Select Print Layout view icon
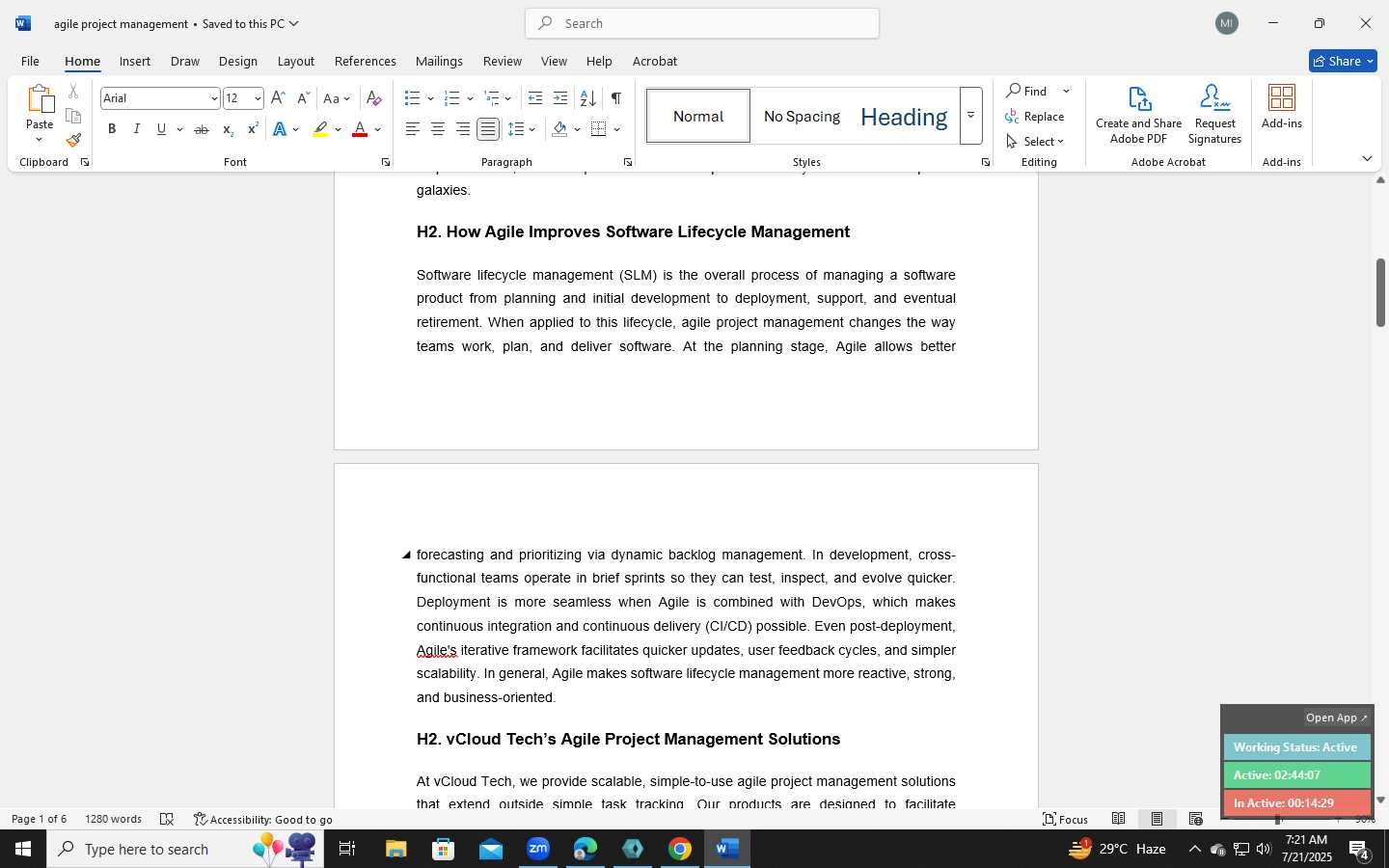This screenshot has width=1389, height=868. point(1157,819)
